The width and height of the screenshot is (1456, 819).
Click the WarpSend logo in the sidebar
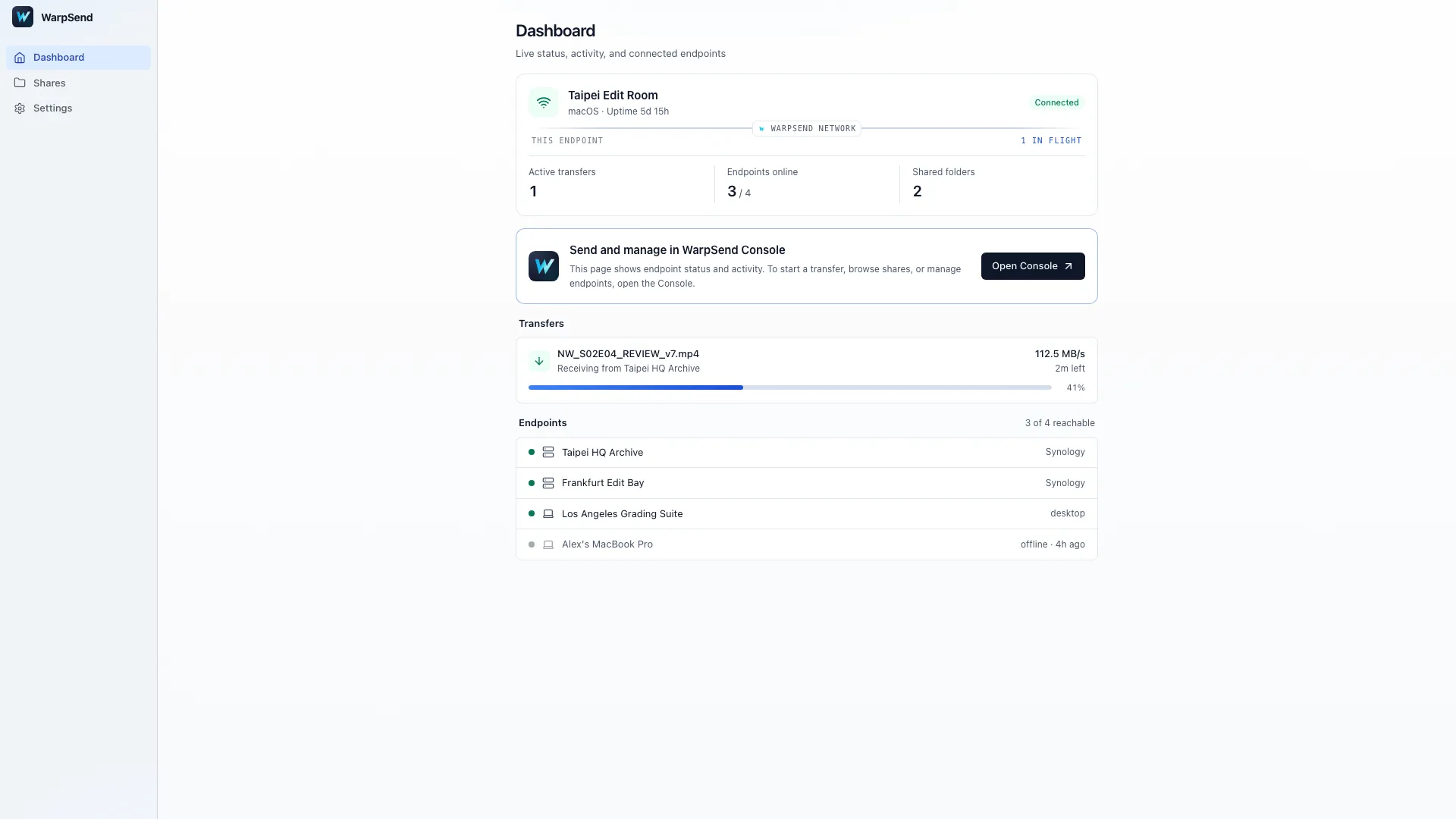pos(23,17)
